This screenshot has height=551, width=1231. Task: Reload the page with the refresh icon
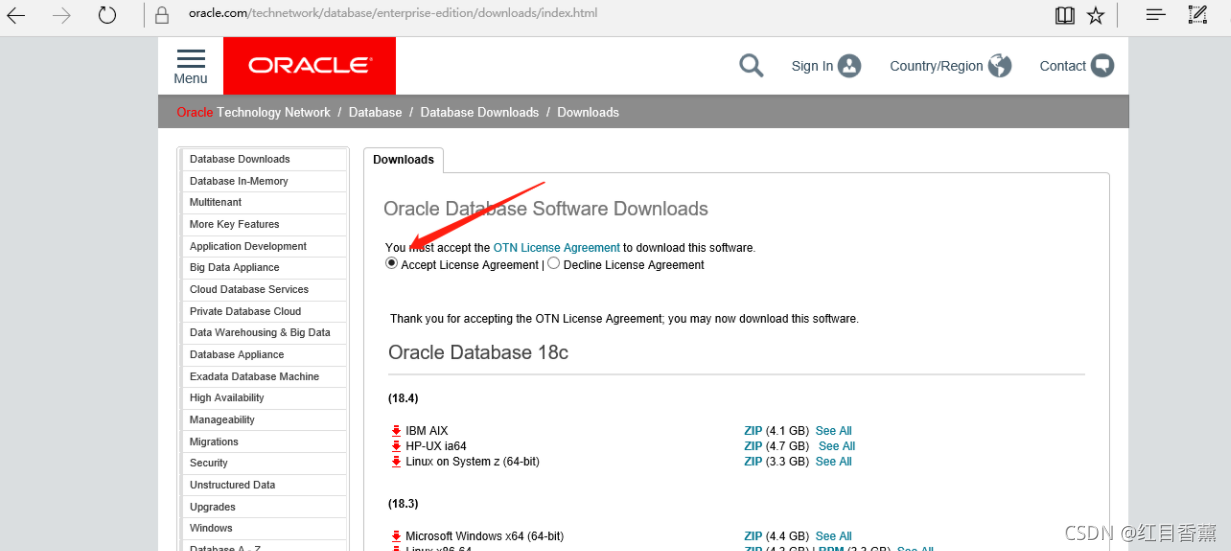tap(107, 15)
